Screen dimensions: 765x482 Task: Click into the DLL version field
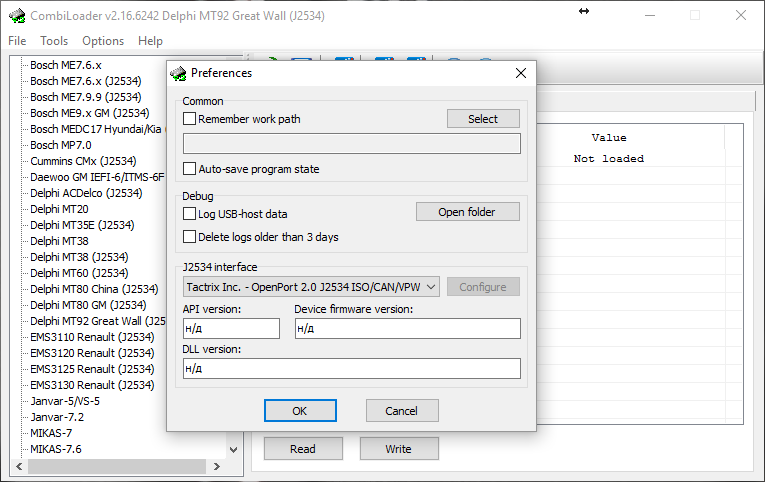[x=352, y=369]
